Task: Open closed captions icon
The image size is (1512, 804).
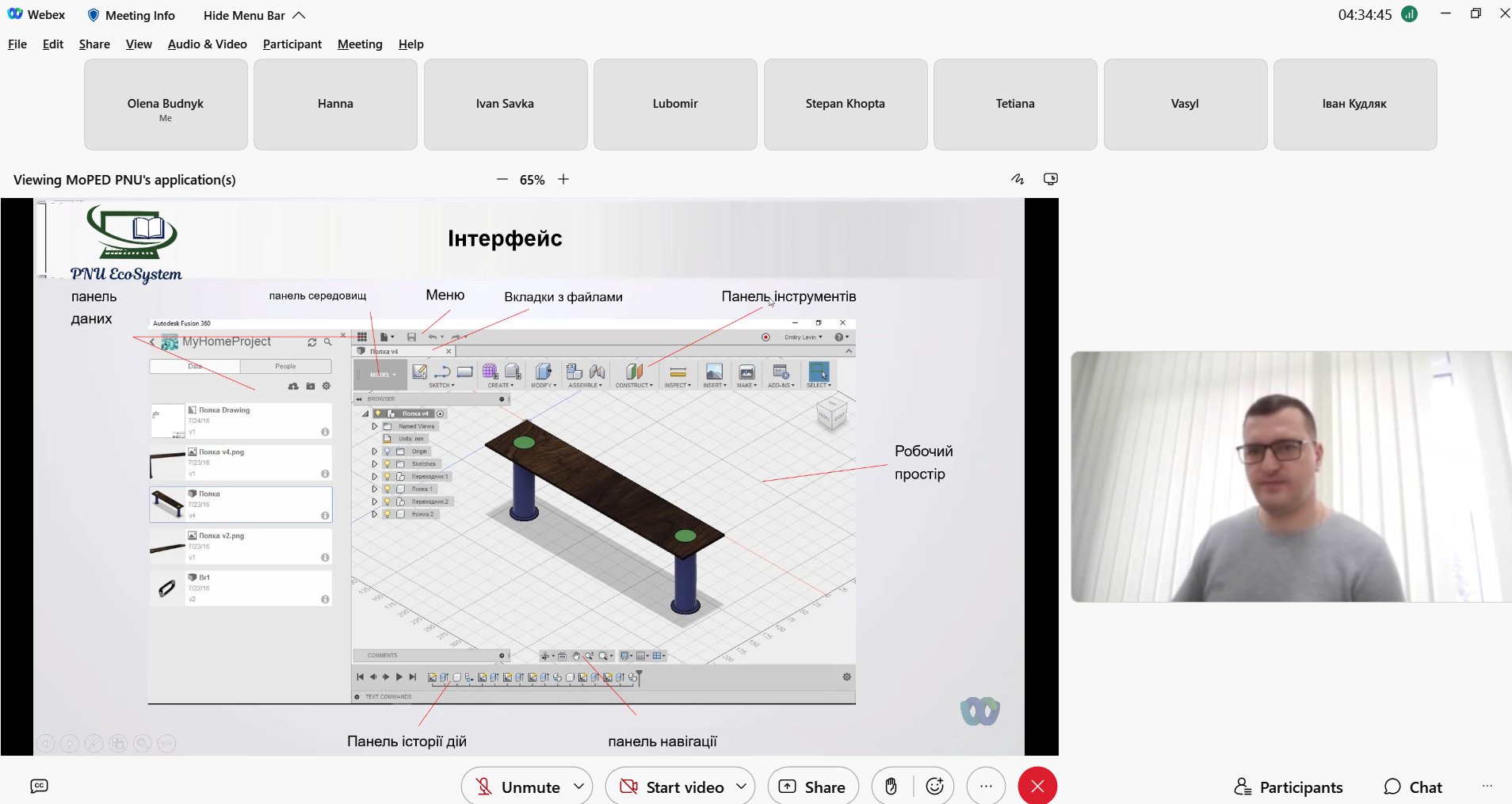Action: [39, 786]
